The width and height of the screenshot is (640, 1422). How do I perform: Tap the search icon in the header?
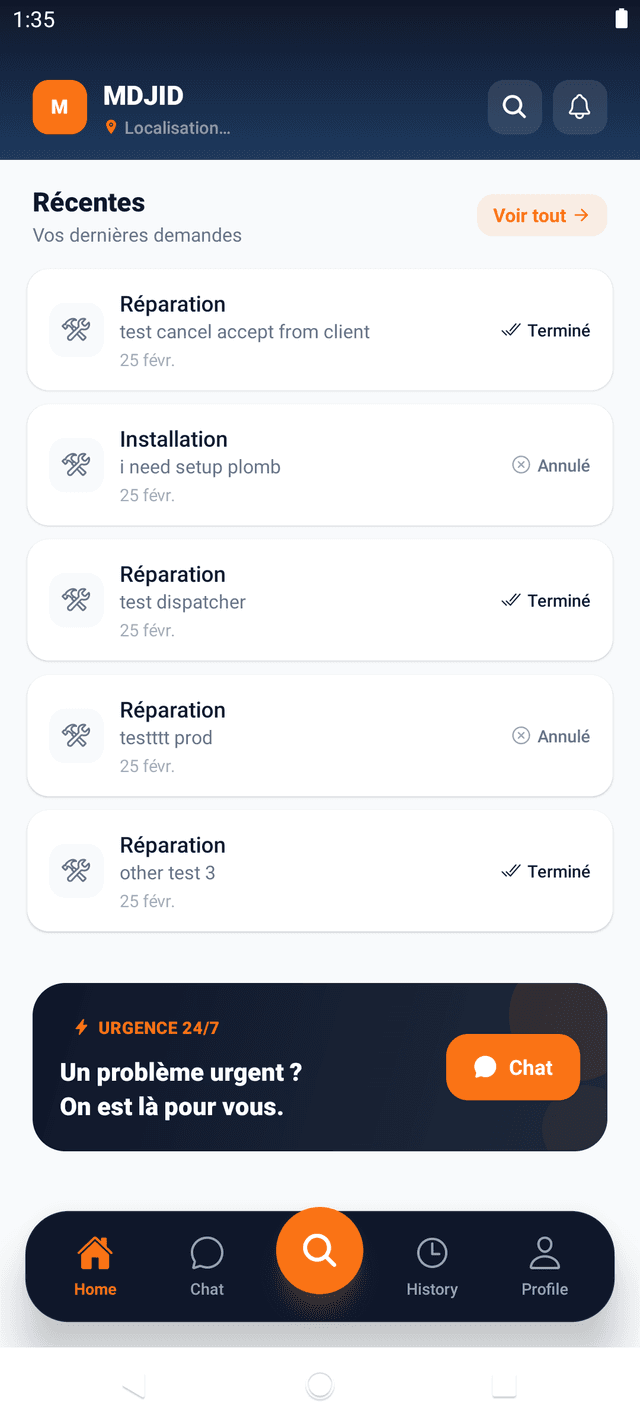point(514,107)
